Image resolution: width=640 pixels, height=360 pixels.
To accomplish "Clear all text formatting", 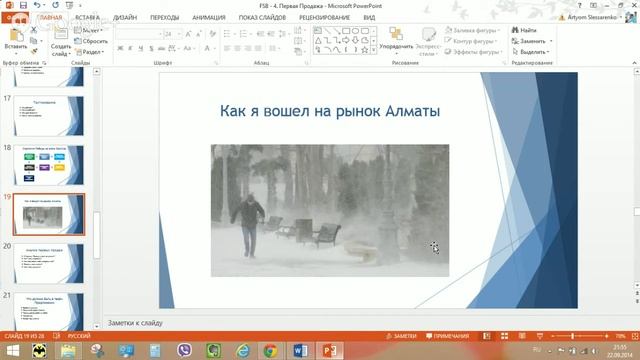I will (212, 34).
